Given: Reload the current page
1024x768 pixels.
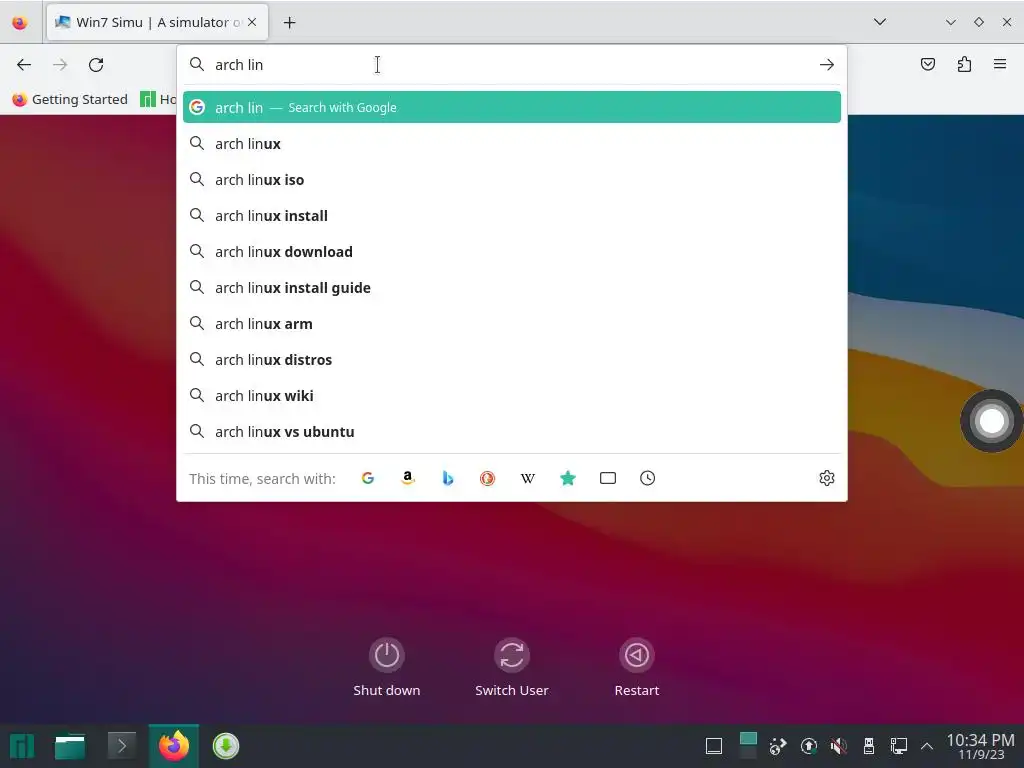Looking at the screenshot, I should tap(96, 65).
